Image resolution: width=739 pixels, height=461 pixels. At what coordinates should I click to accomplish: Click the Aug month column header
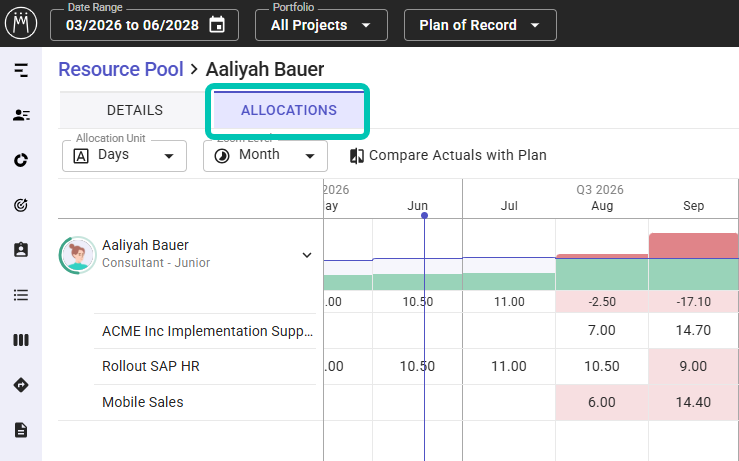click(x=602, y=206)
